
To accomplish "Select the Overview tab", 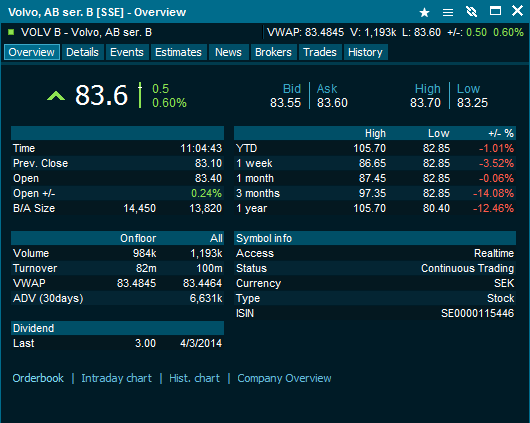I will point(32,52).
